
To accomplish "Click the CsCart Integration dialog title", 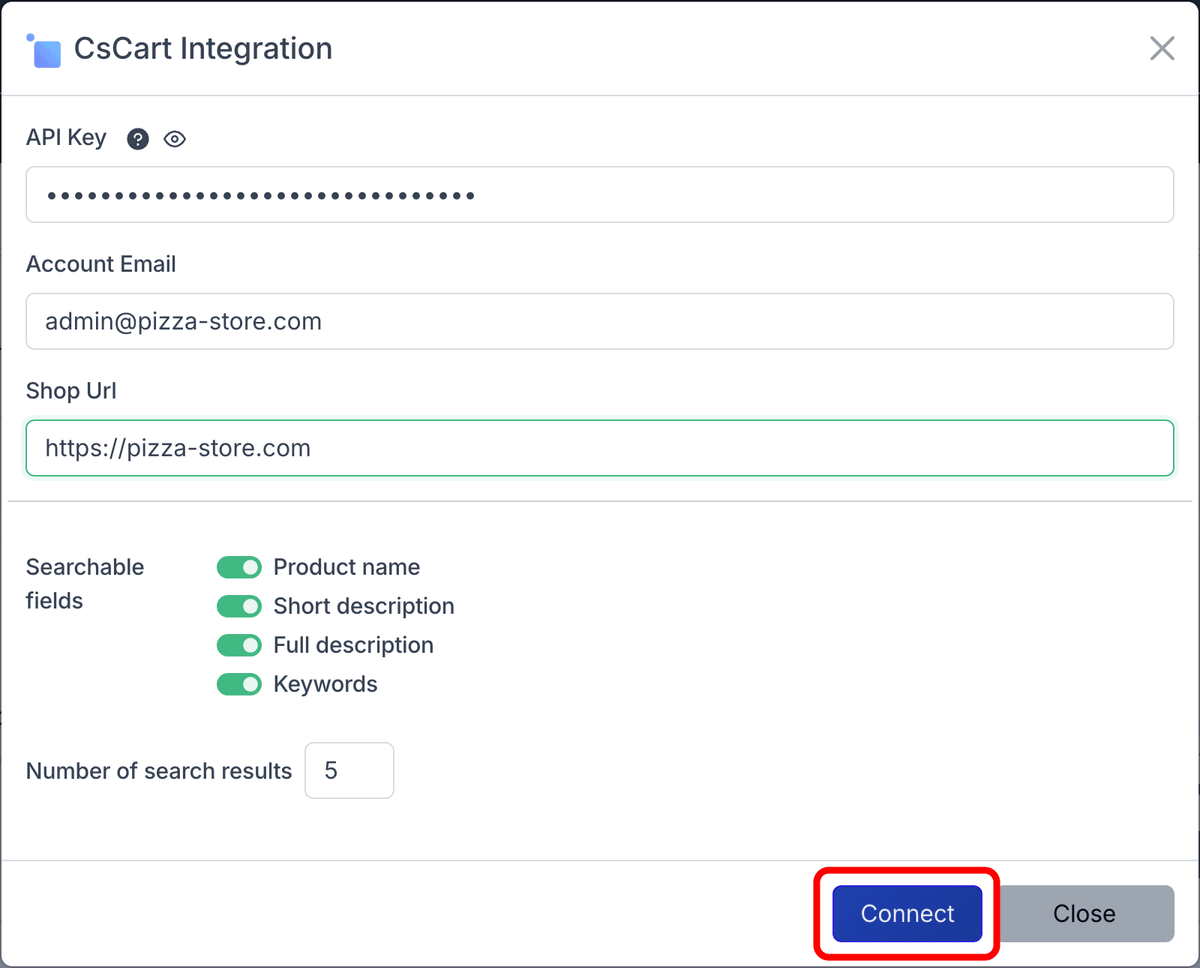I will [x=203, y=47].
